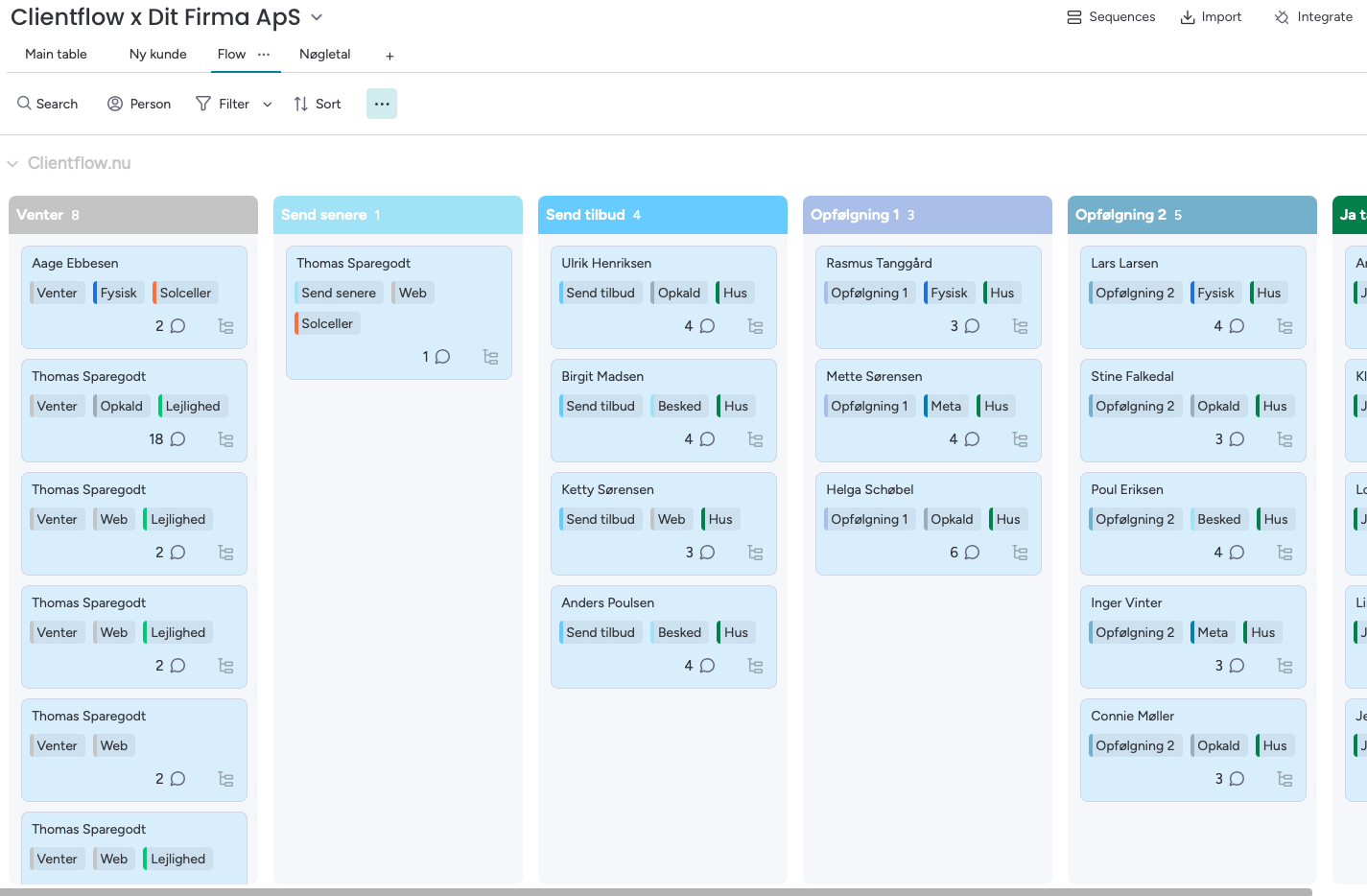Screen dimensions: 1367x896
Task: Click Opkald tag on Stine Falkedal card
Action: (1218, 406)
